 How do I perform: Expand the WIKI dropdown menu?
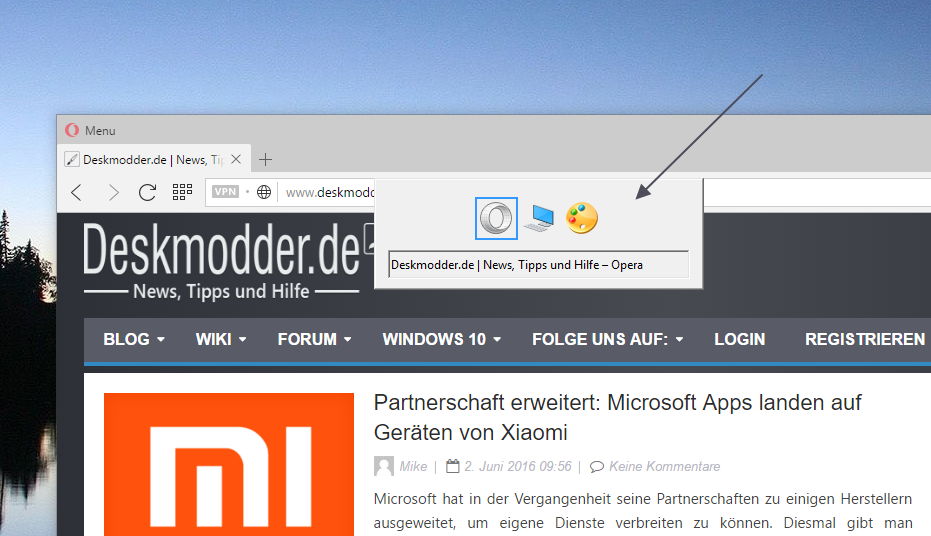[x=220, y=339]
